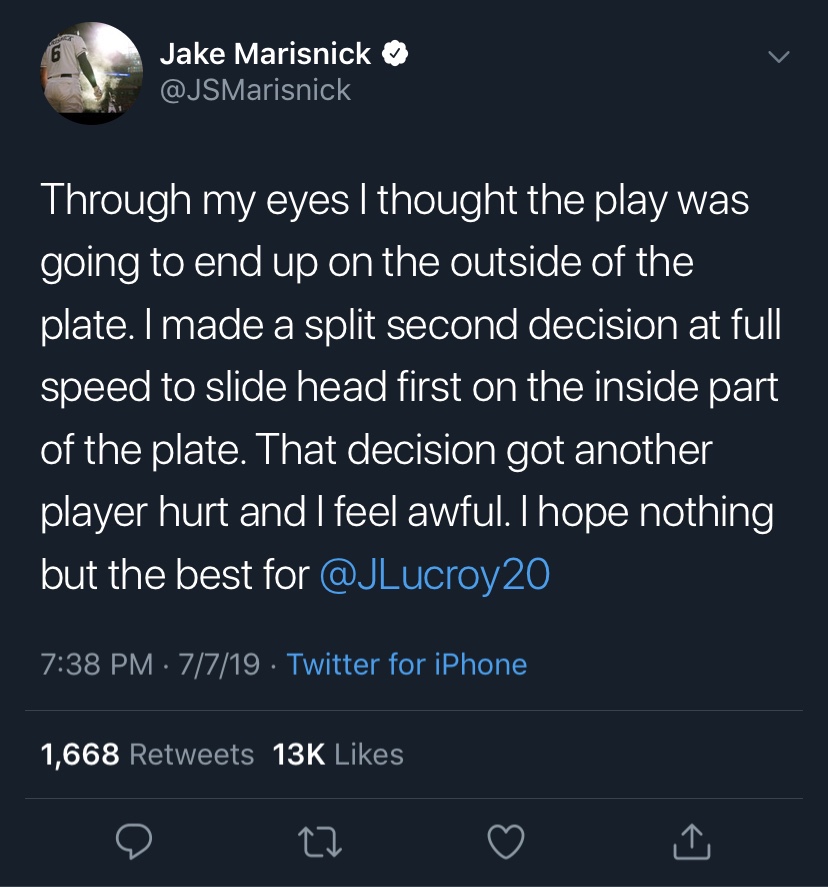Screen dimensions: 828x887
Task: Open the @JLucroy20 mention
Action: [x=434, y=576]
